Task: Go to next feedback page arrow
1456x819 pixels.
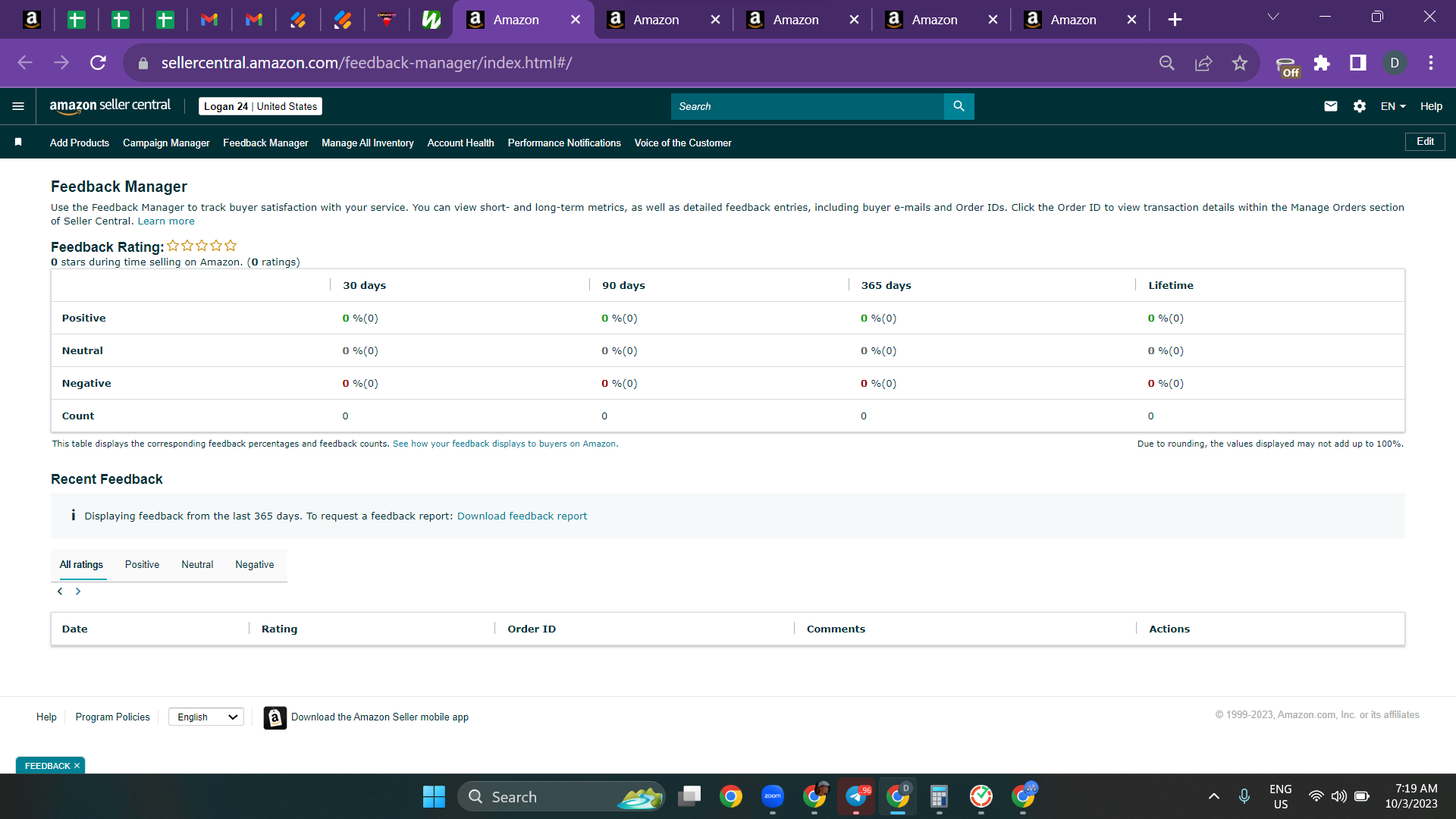Action: tap(78, 591)
